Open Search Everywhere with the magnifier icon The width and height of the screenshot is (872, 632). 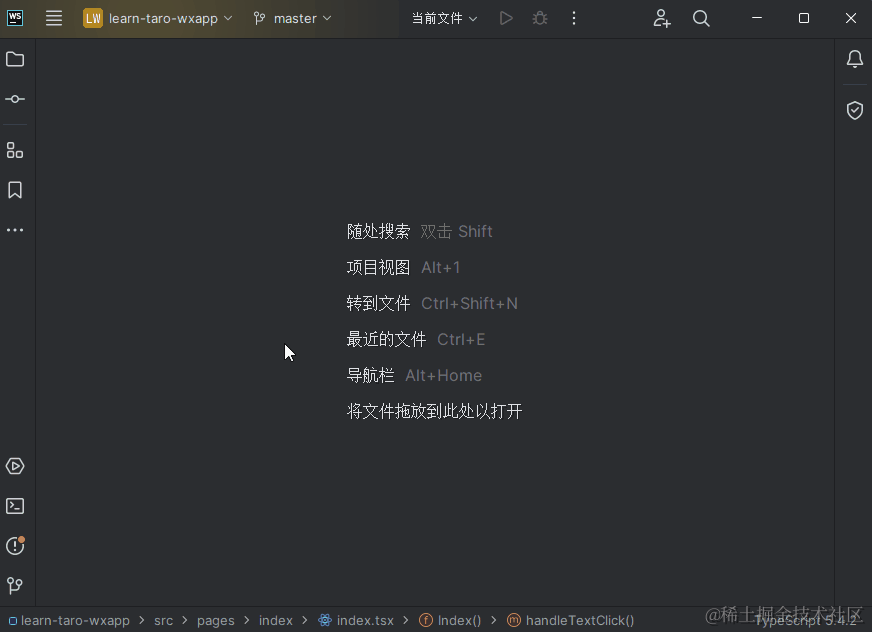point(701,18)
